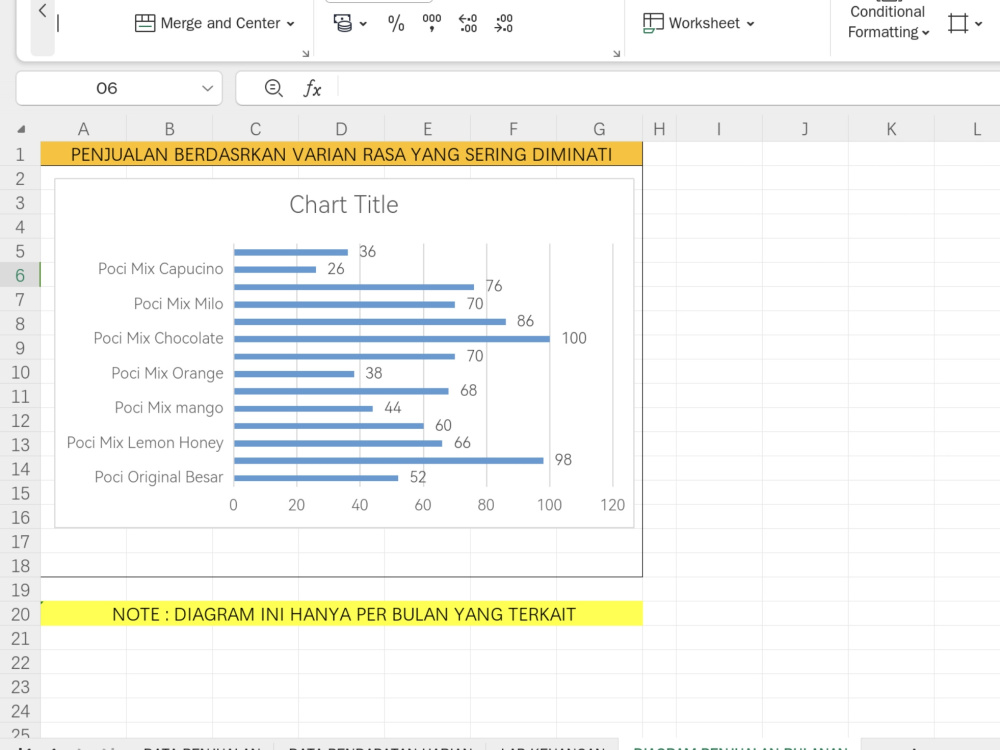Click the yellow NOTE DIAGRAM INI cell
This screenshot has height=750, width=1000.
click(x=341, y=614)
